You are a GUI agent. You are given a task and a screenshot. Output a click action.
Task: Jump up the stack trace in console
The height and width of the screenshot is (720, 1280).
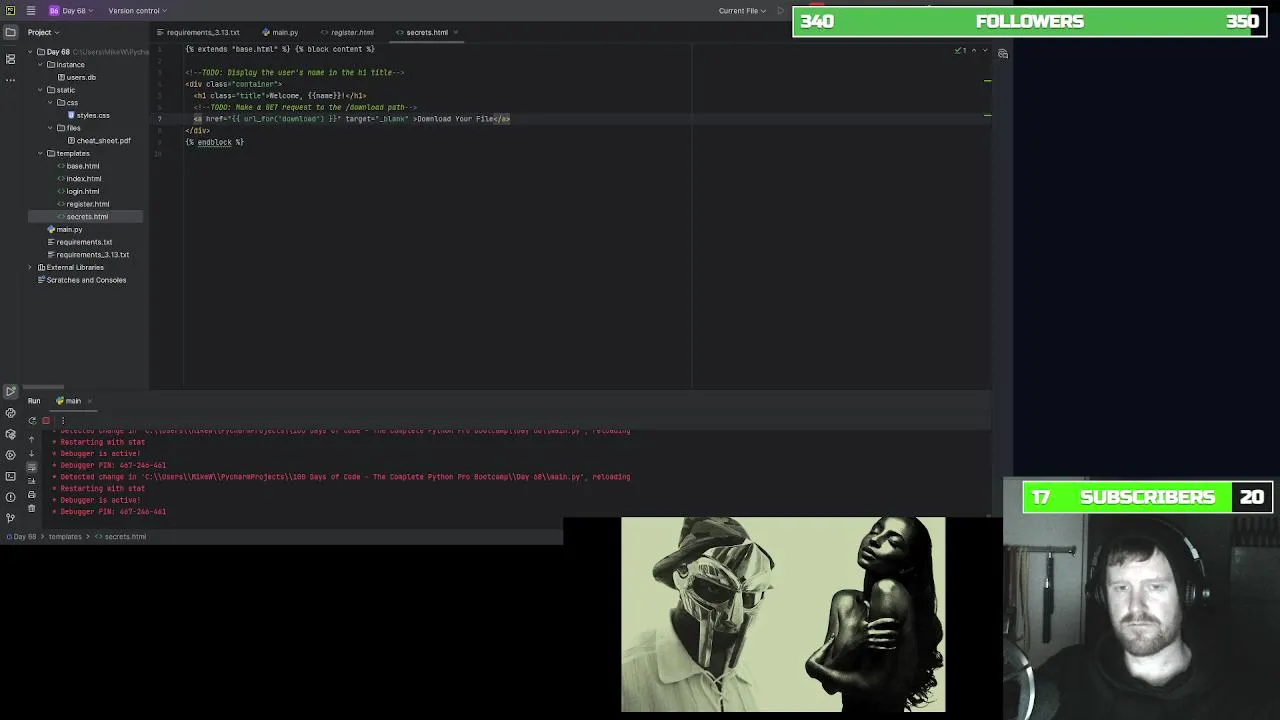[31, 440]
